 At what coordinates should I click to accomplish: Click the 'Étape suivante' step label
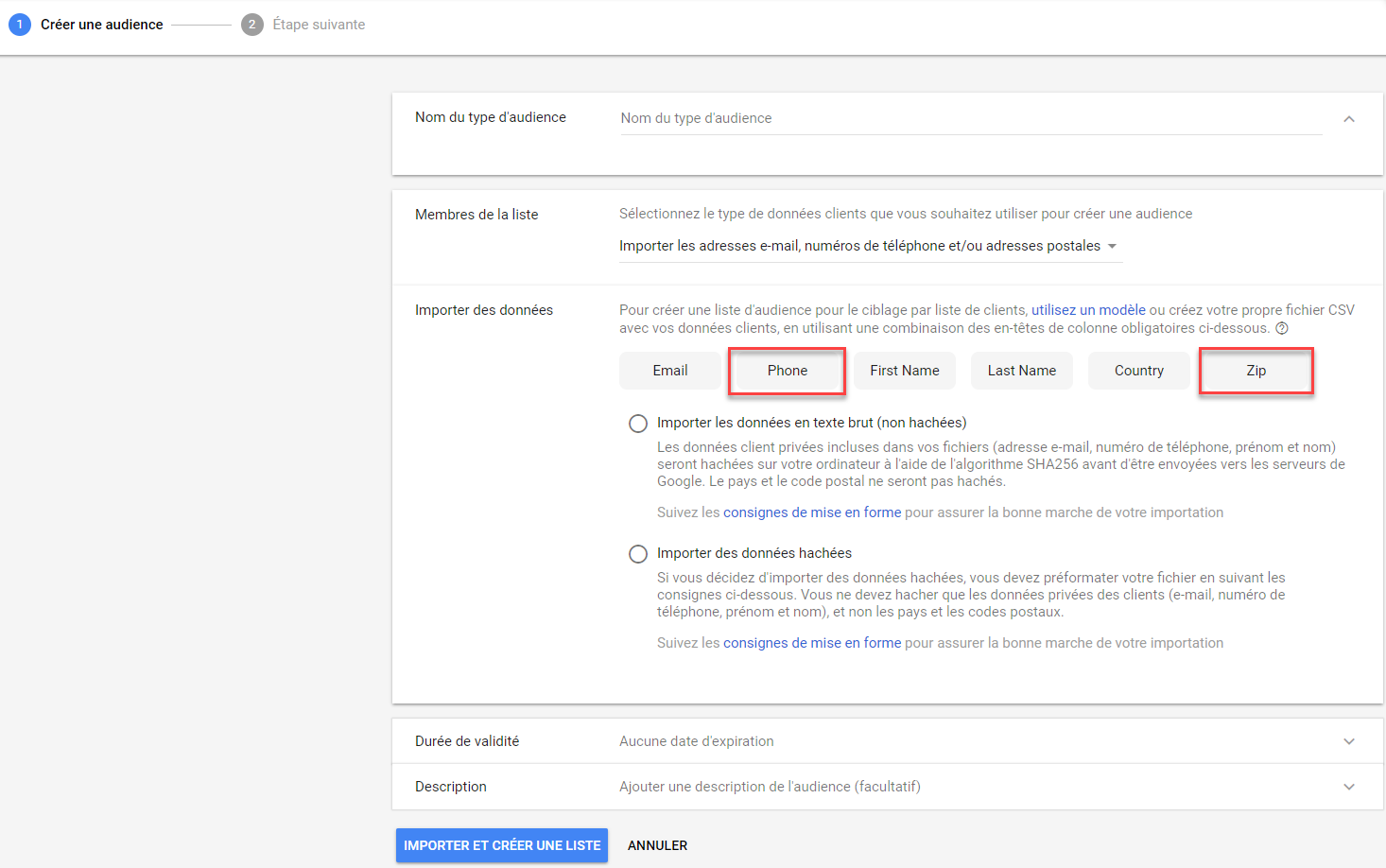pos(319,25)
